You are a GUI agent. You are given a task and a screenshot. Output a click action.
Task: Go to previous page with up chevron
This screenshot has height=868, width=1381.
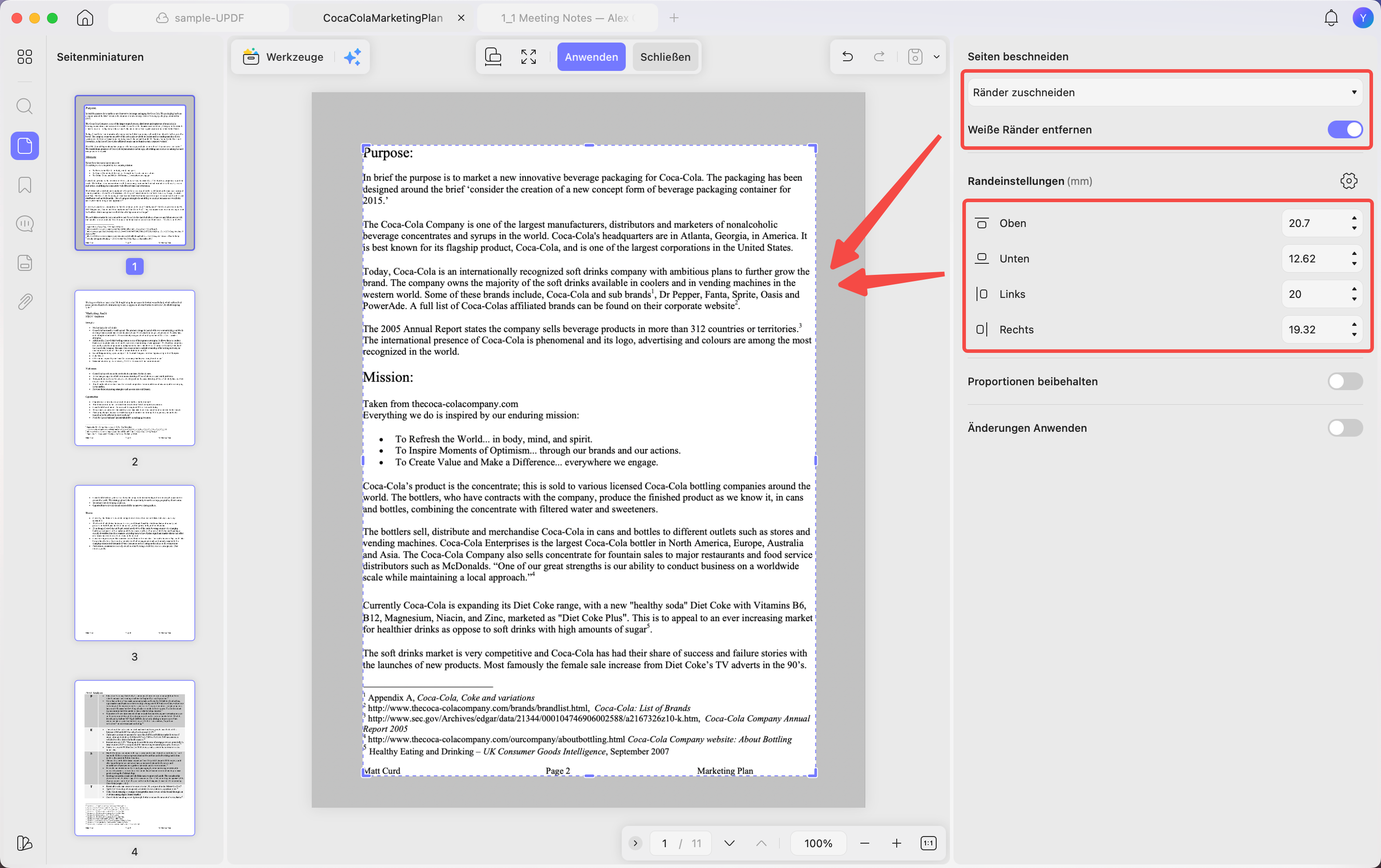[761, 843]
